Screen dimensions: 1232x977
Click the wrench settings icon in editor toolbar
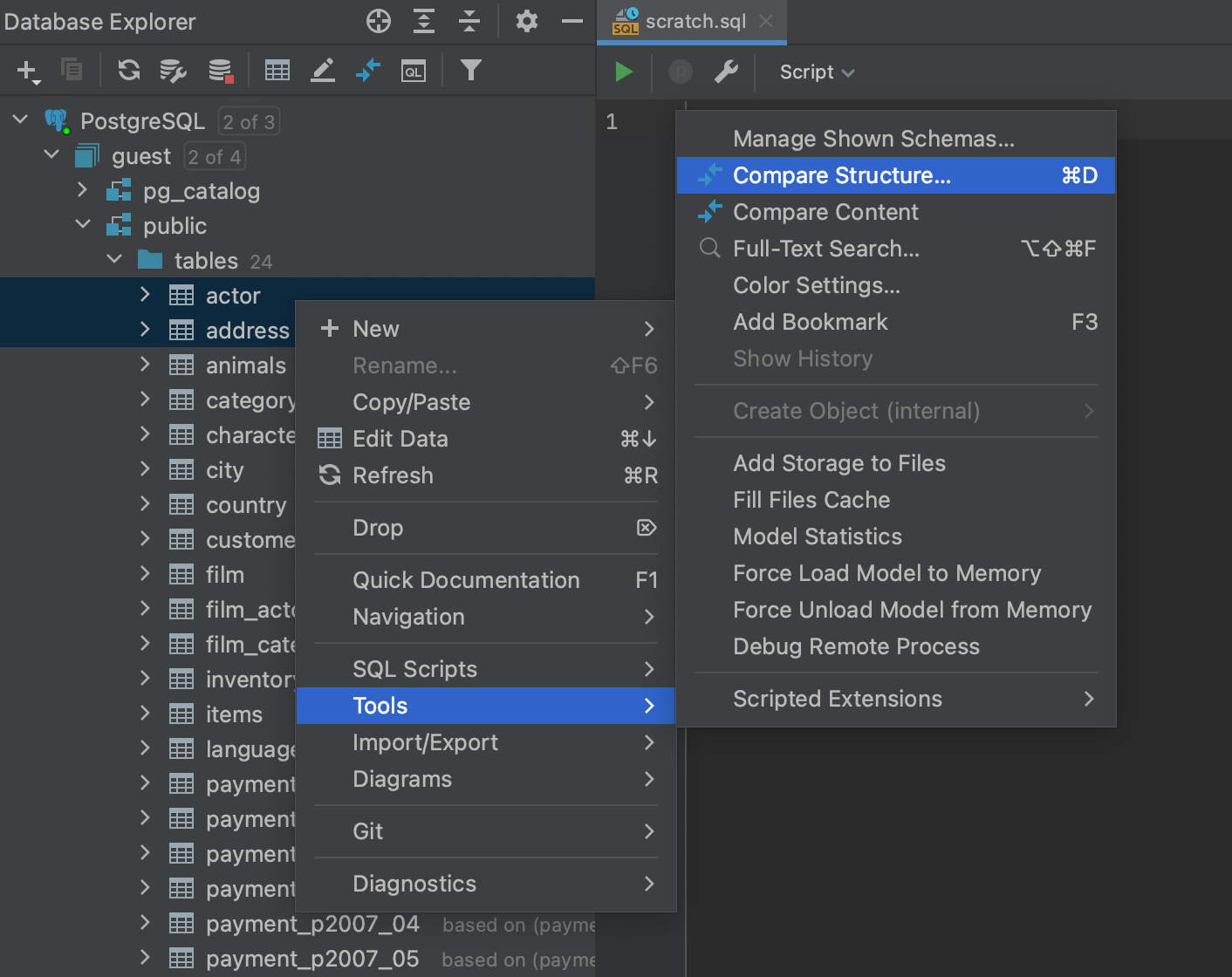726,72
